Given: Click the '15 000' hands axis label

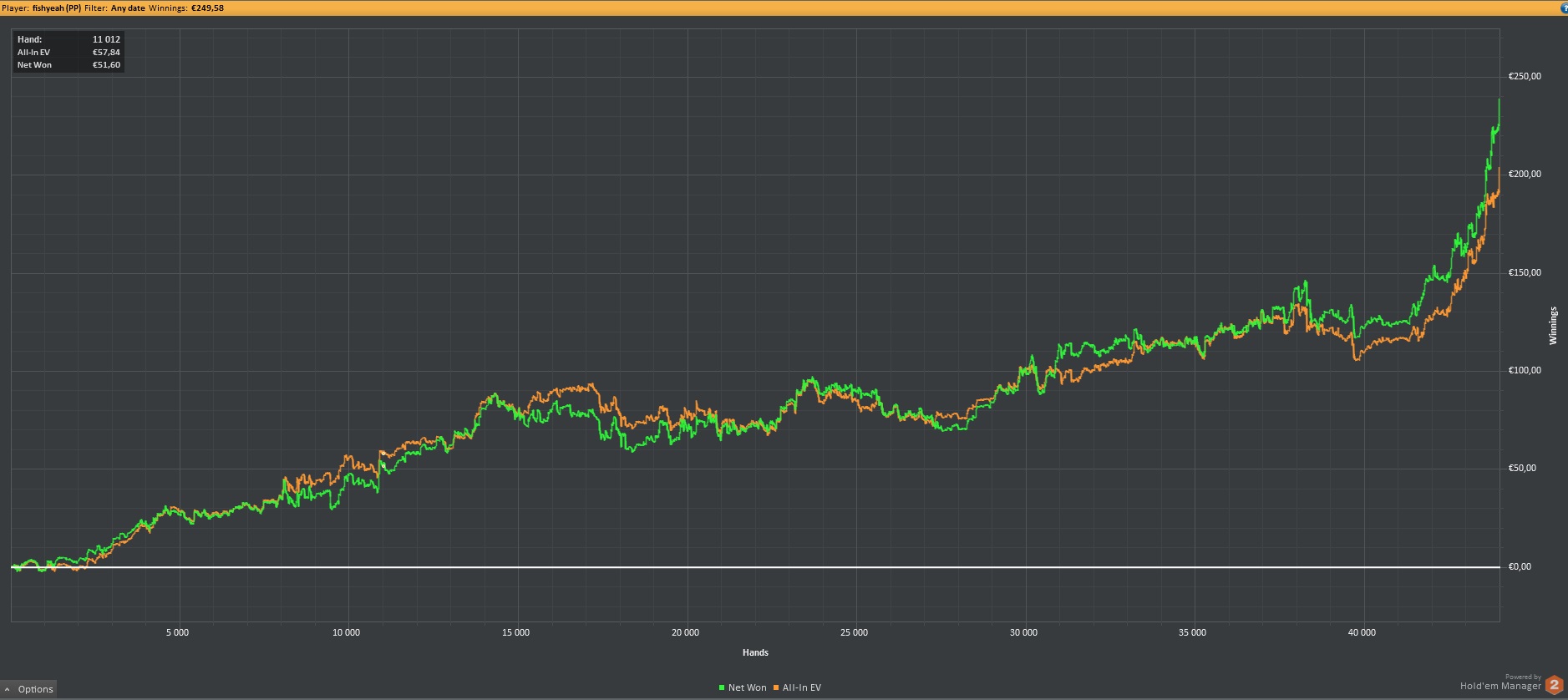Looking at the screenshot, I should (515, 632).
